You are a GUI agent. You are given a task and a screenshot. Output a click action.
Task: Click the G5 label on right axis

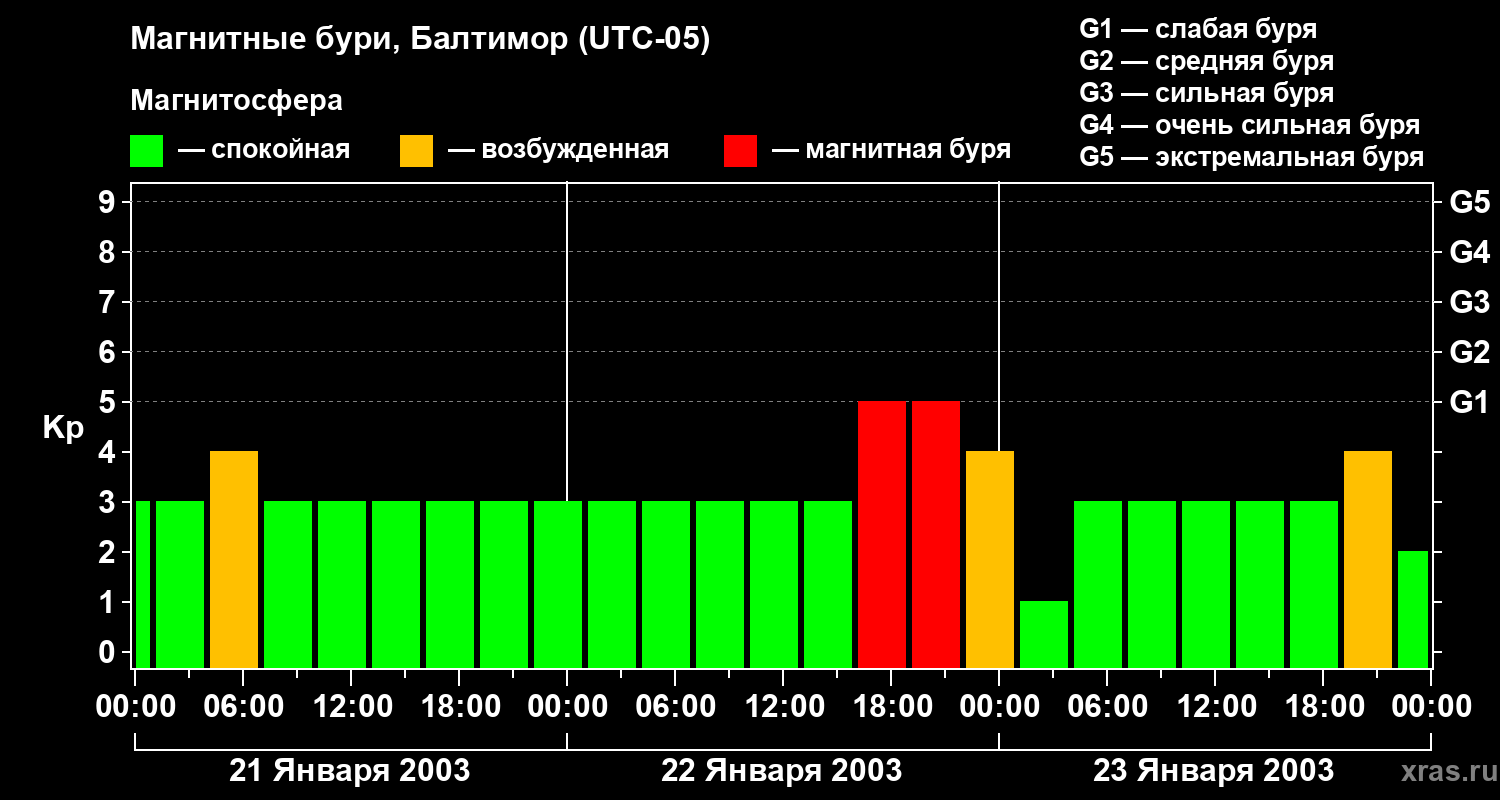click(x=1469, y=202)
